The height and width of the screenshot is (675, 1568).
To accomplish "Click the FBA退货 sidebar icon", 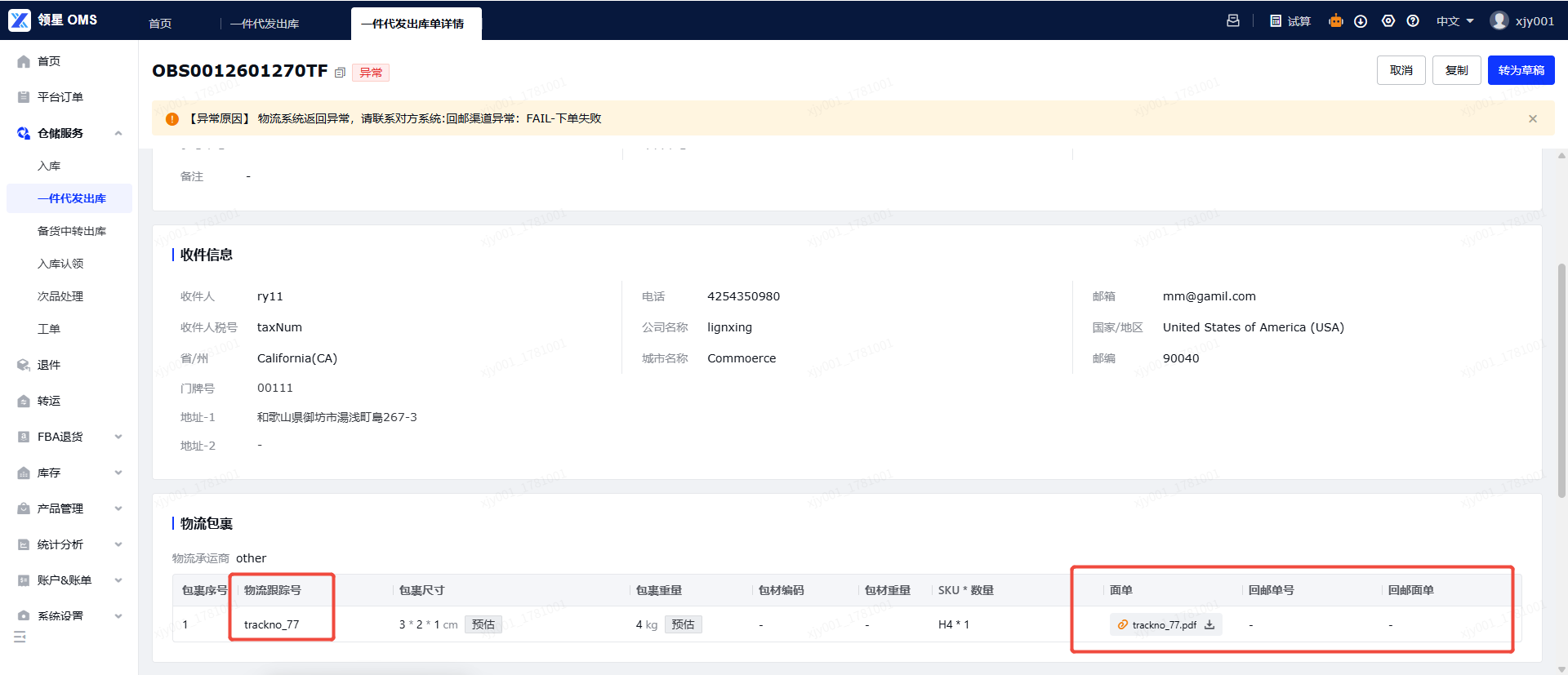I will coord(24,437).
